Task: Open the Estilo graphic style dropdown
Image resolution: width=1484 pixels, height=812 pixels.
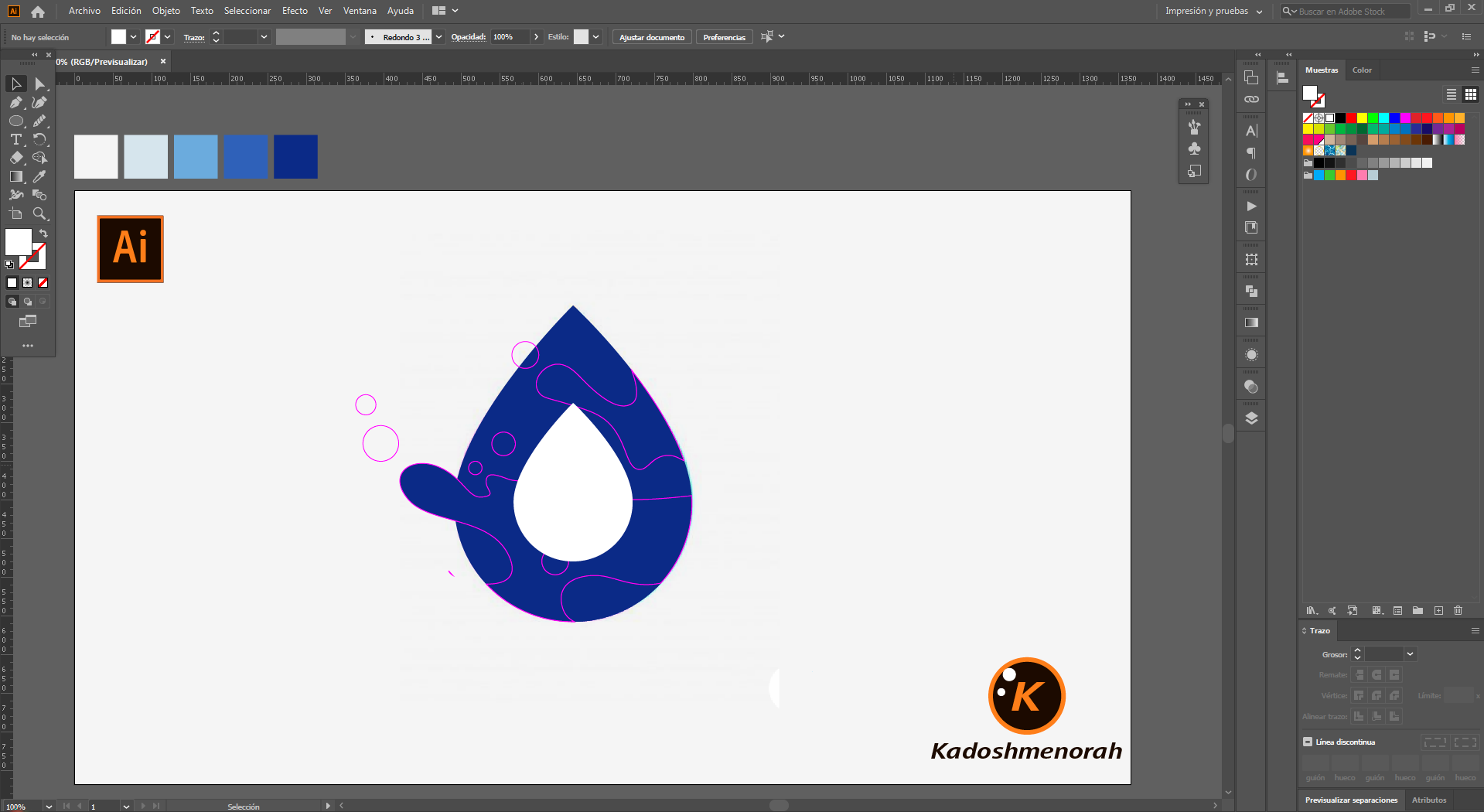Action: pos(596,36)
